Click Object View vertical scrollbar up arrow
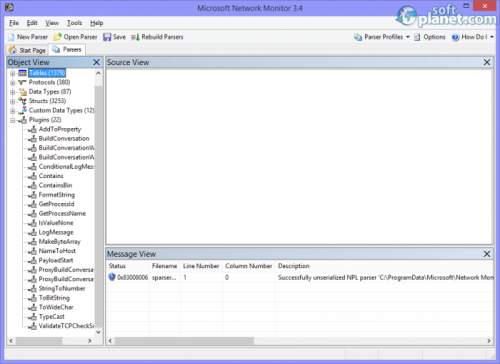 [98, 73]
